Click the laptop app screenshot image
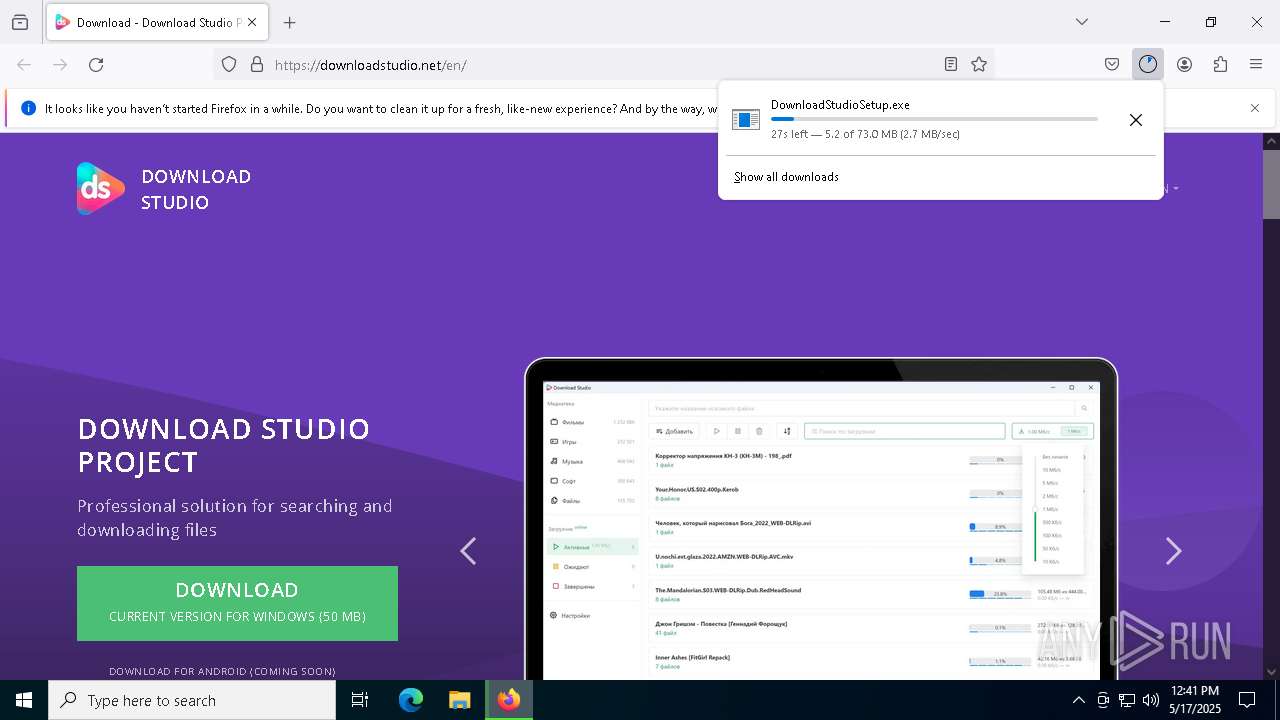Screen dimensions: 1280x720 pos(821,519)
